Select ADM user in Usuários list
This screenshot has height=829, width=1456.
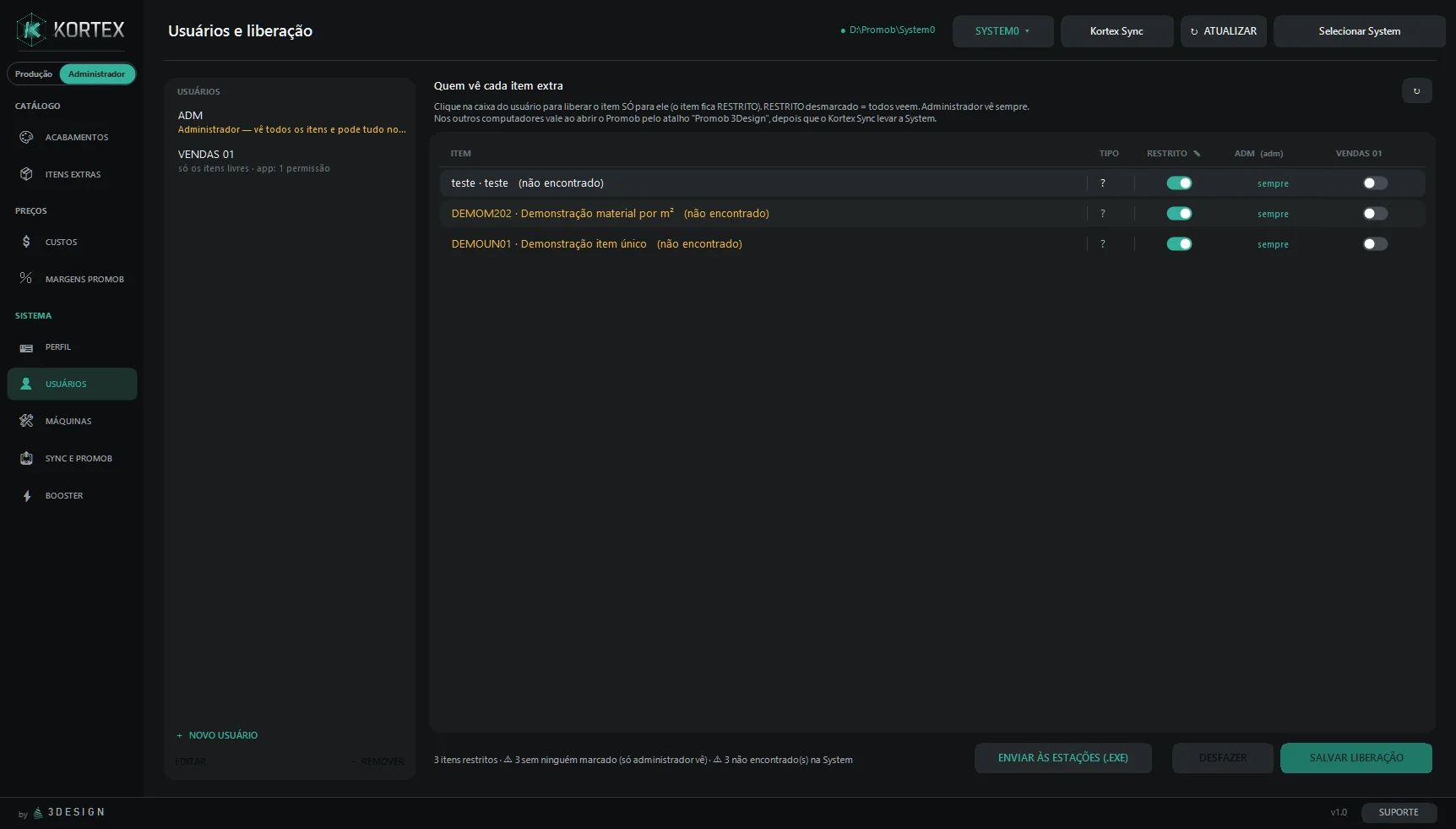coord(290,122)
